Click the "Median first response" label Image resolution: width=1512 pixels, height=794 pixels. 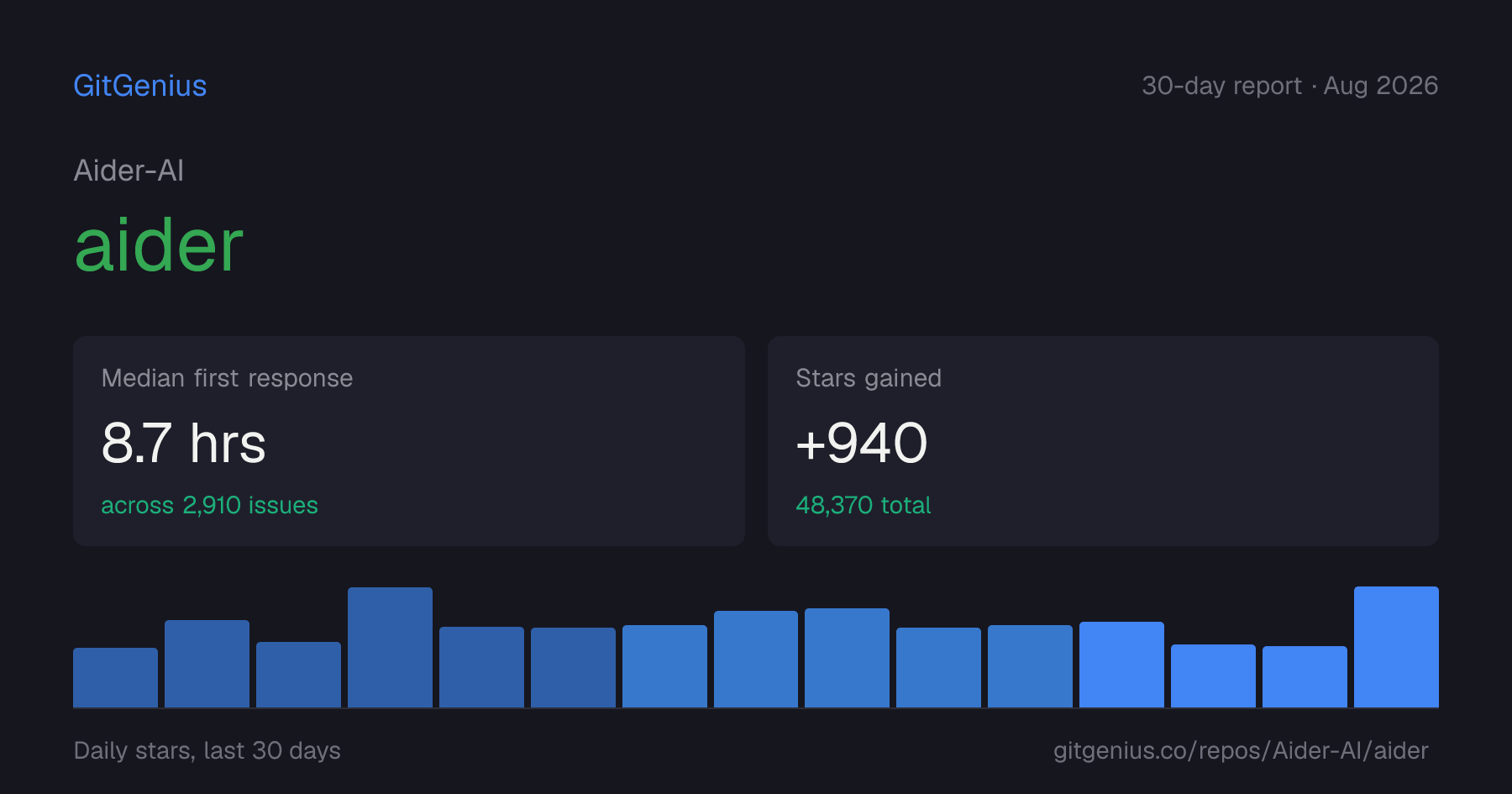point(227,378)
